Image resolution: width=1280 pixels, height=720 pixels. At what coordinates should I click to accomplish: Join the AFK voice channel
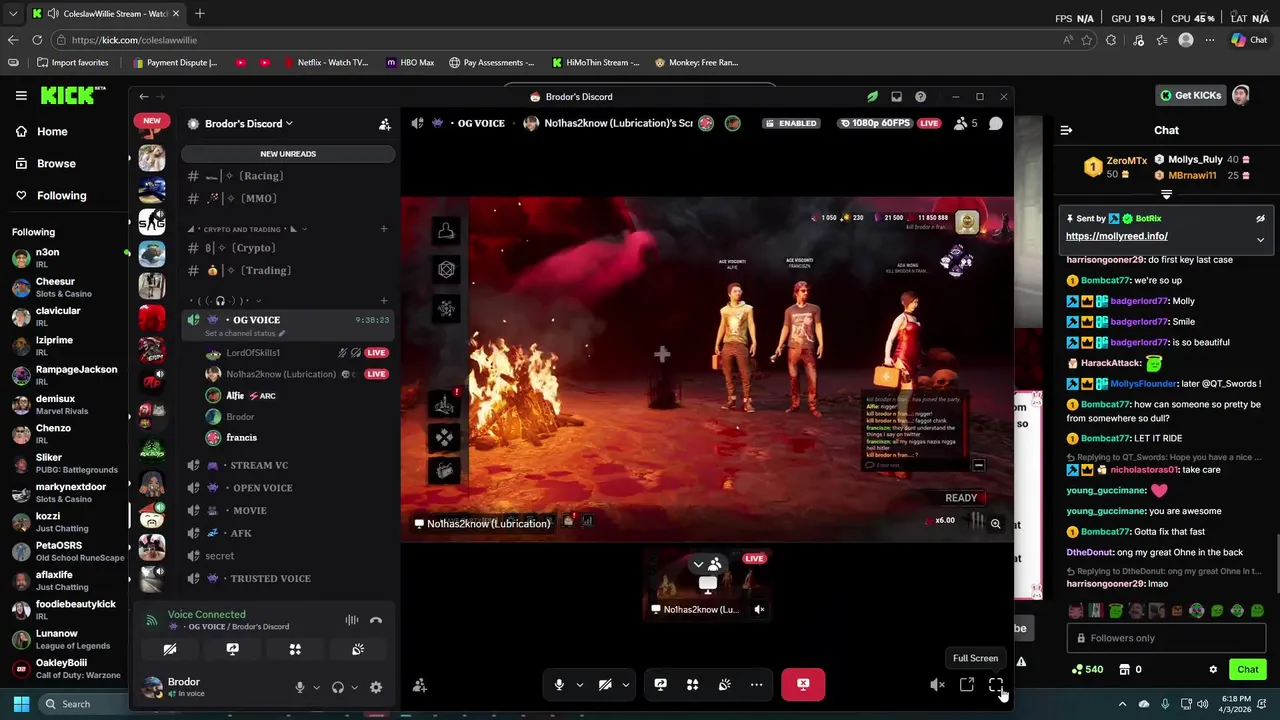coord(288,533)
